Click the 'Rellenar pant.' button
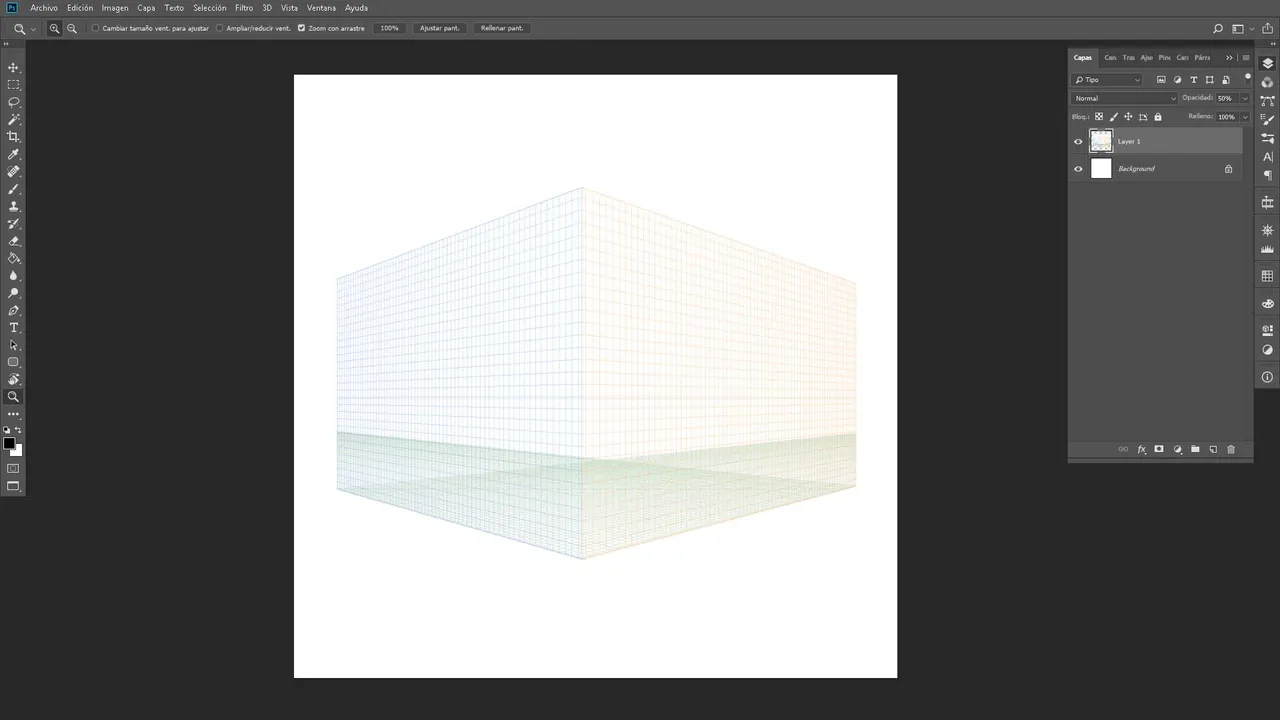 point(502,28)
